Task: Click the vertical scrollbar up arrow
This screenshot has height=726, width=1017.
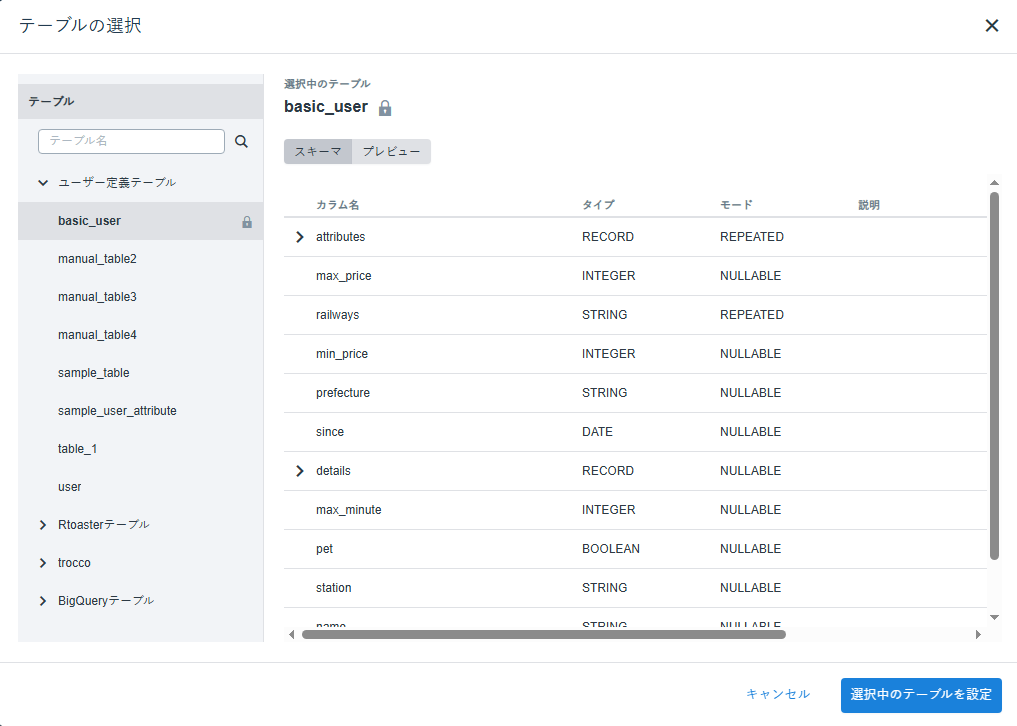Action: (x=994, y=183)
